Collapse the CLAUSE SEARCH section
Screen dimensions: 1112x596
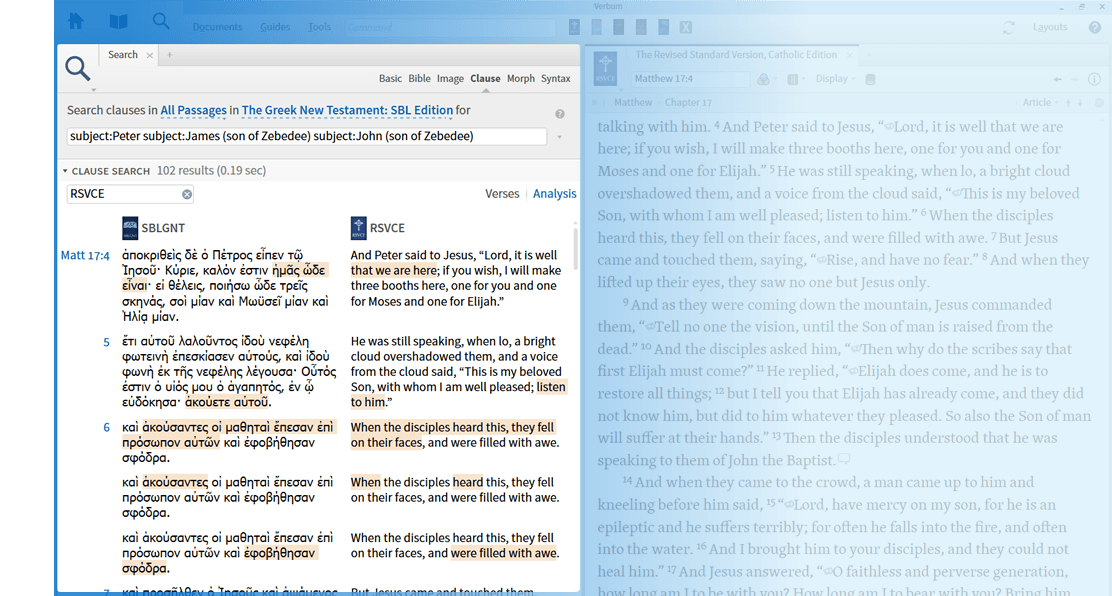pyautogui.click(x=65, y=171)
